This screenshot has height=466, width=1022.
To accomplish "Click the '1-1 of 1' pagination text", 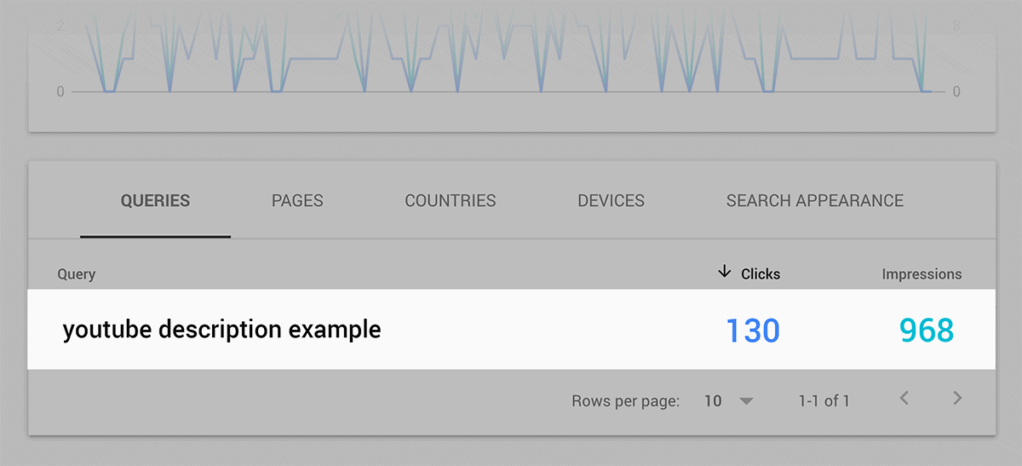I will click(x=824, y=401).
